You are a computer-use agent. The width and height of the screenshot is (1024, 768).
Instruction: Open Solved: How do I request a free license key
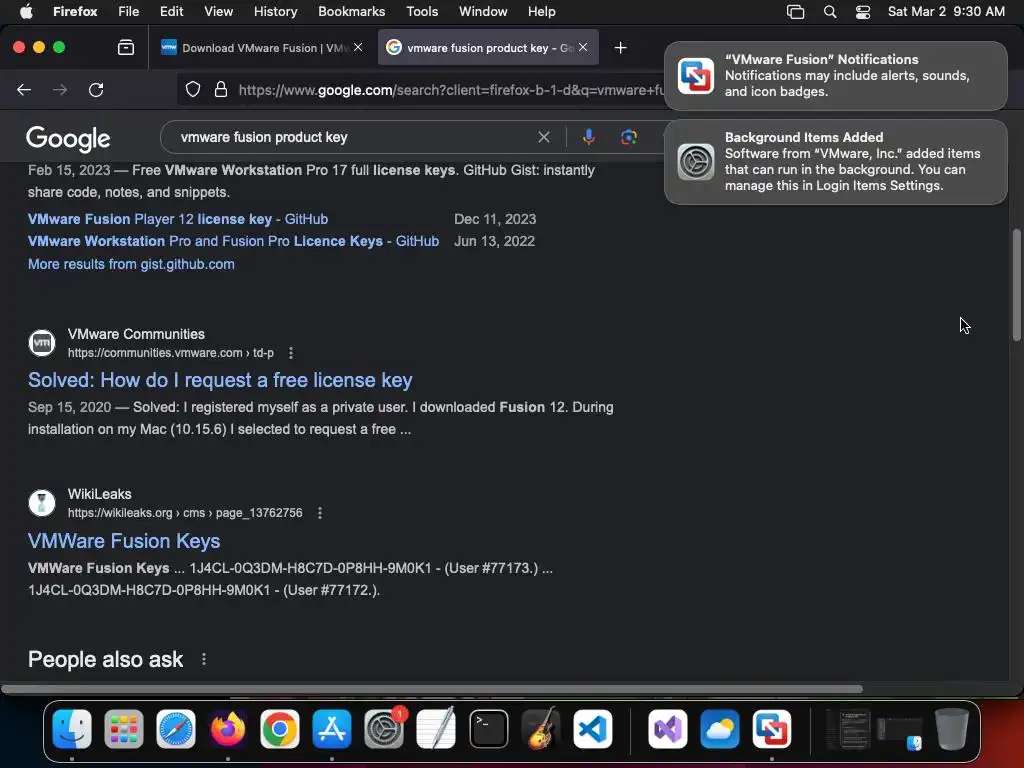pos(220,380)
